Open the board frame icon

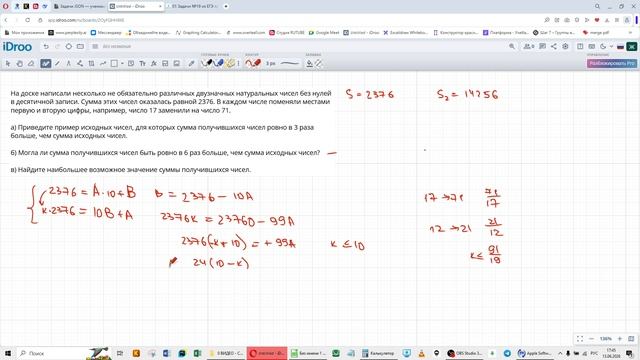[80, 47]
